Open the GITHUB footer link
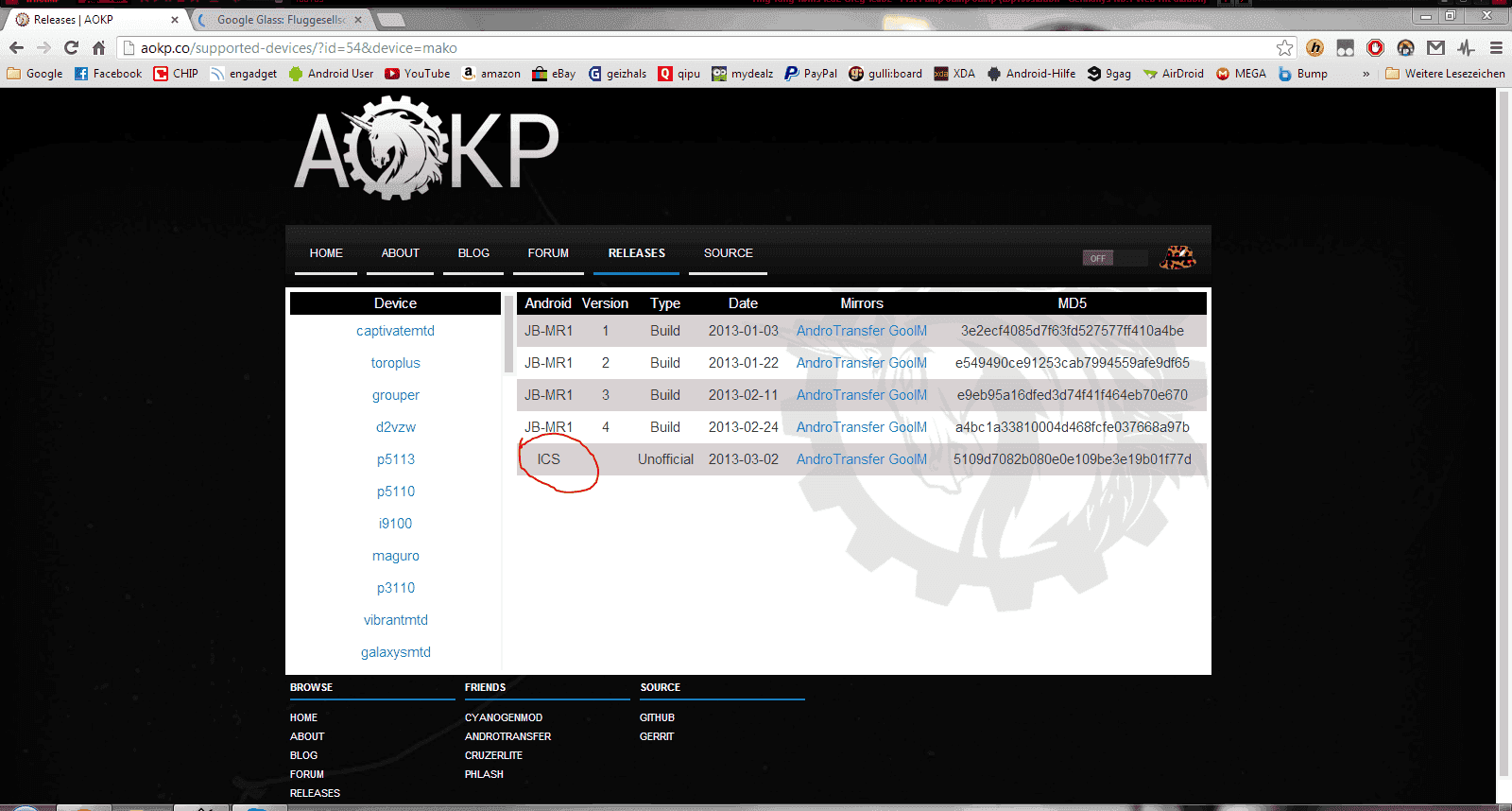 tap(657, 717)
